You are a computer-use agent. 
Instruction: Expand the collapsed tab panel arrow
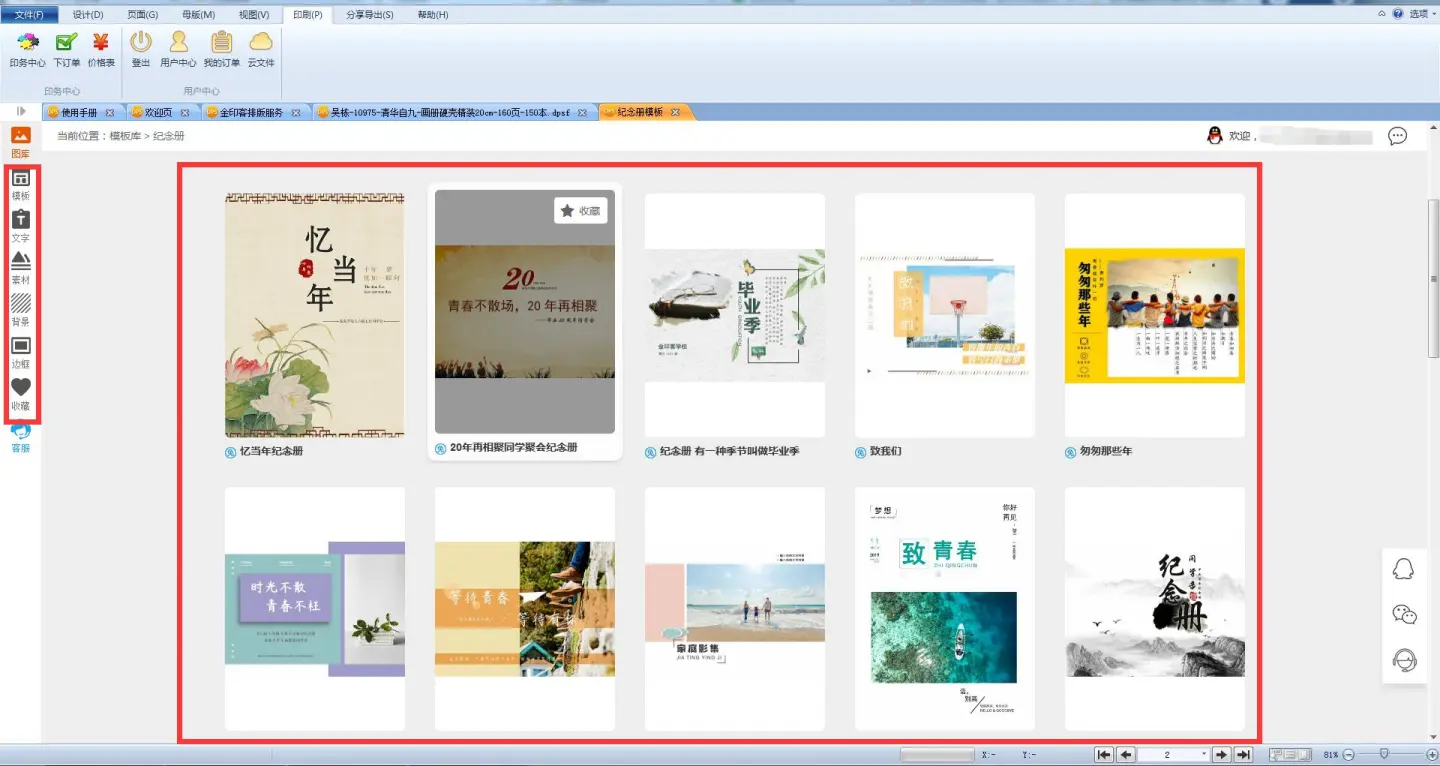[x=21, y=112]
